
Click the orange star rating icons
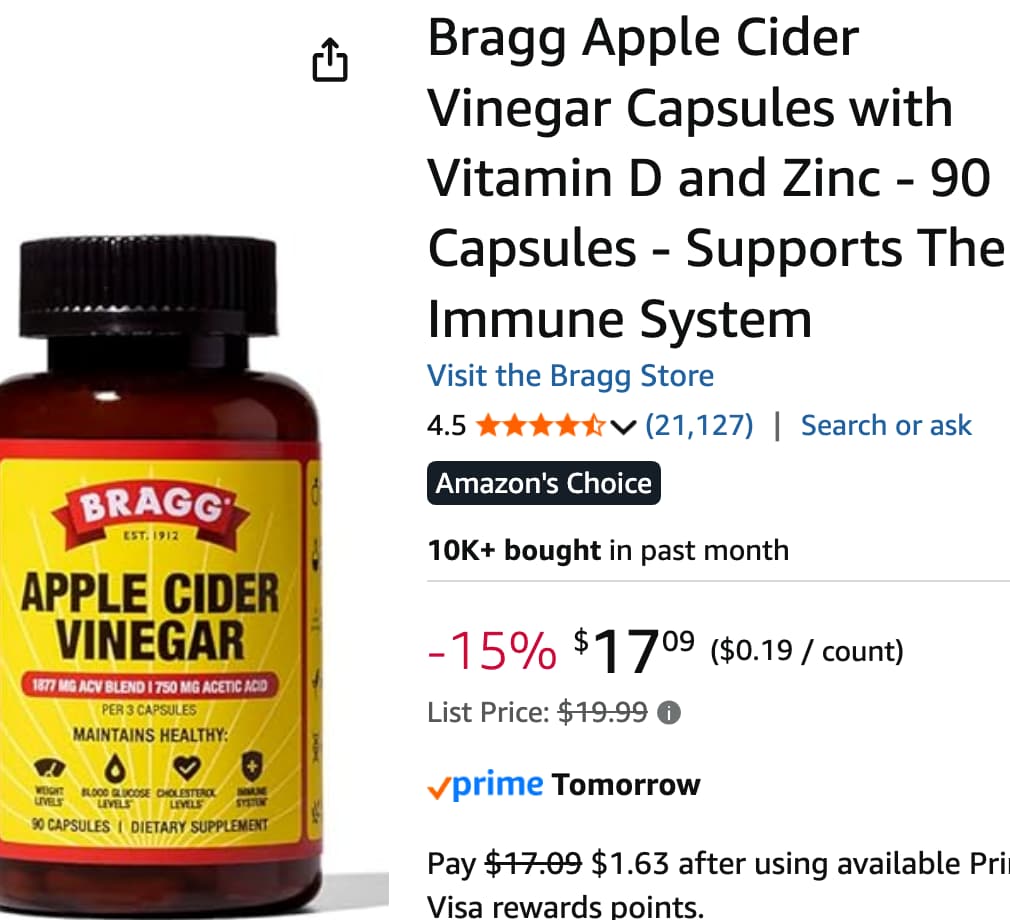tap(540, 426)
